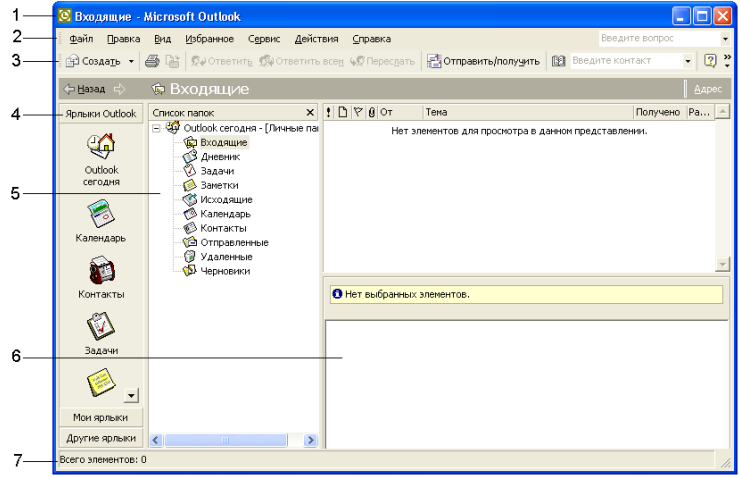Click the Create new item button
740x477 pixels.
click(93, 61)
